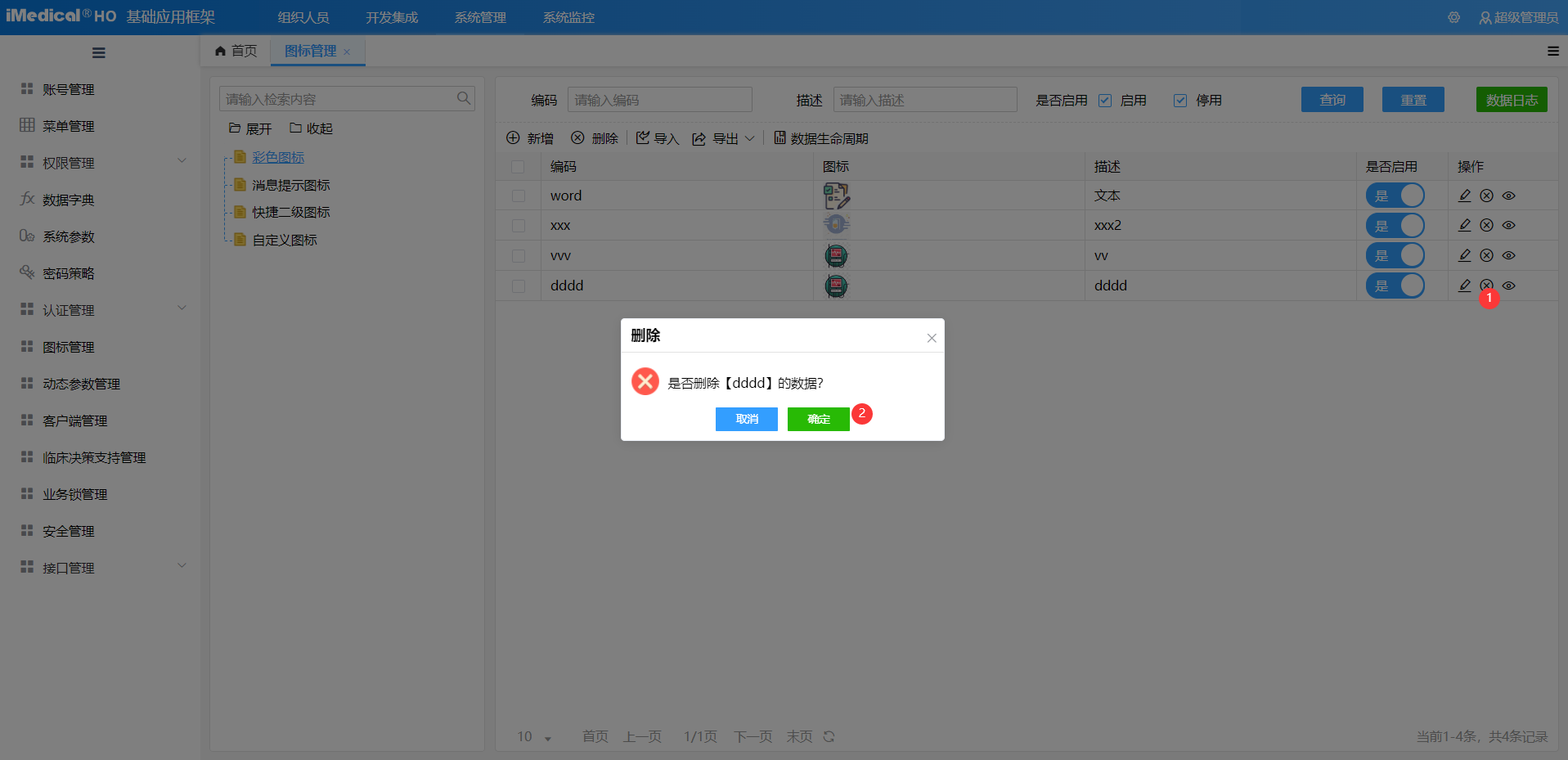Click the eye view icon for vvv row
This screenshot has height=760, width=1568.
coord(1508,255)
